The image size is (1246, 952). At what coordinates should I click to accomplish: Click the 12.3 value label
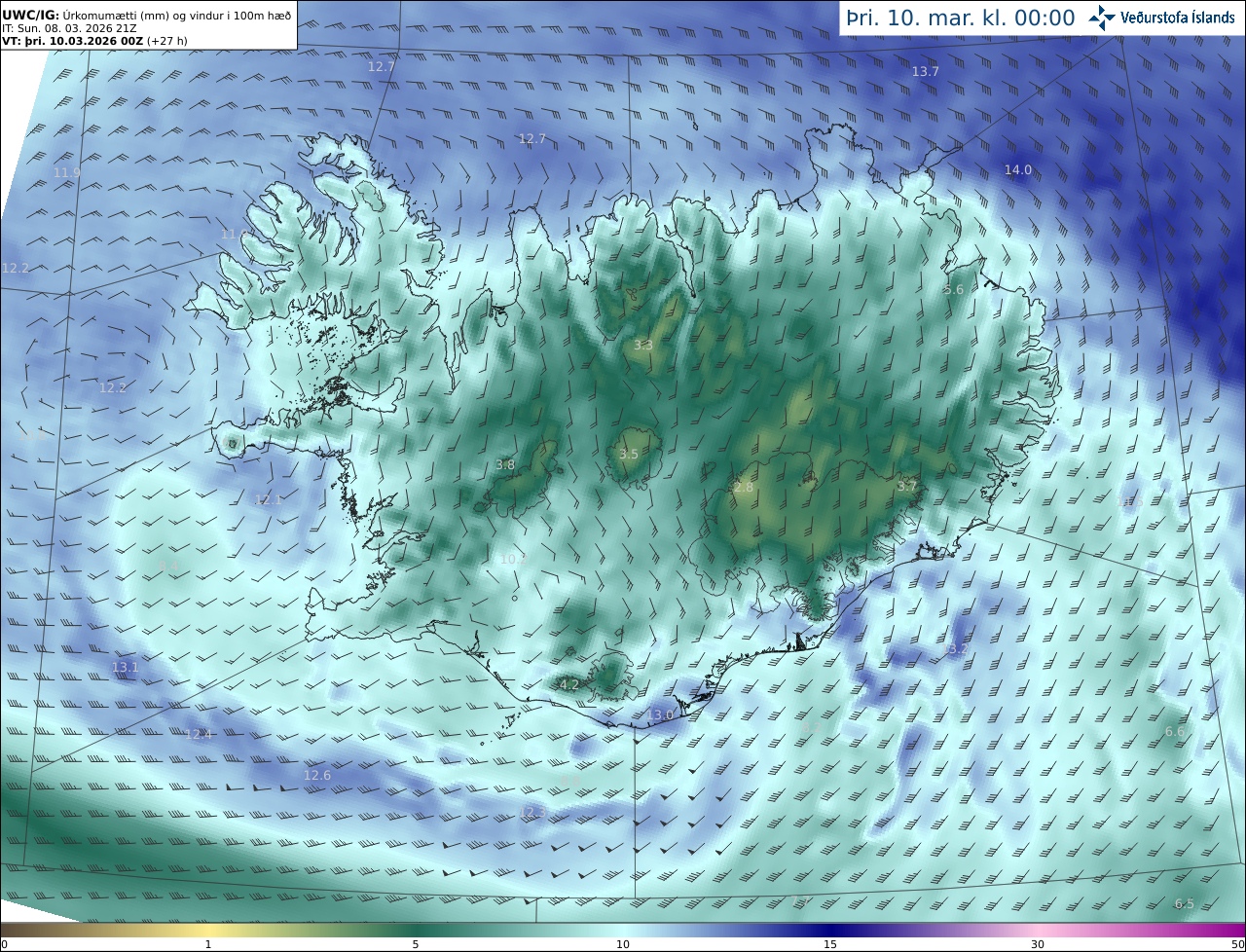pos(532,813)
